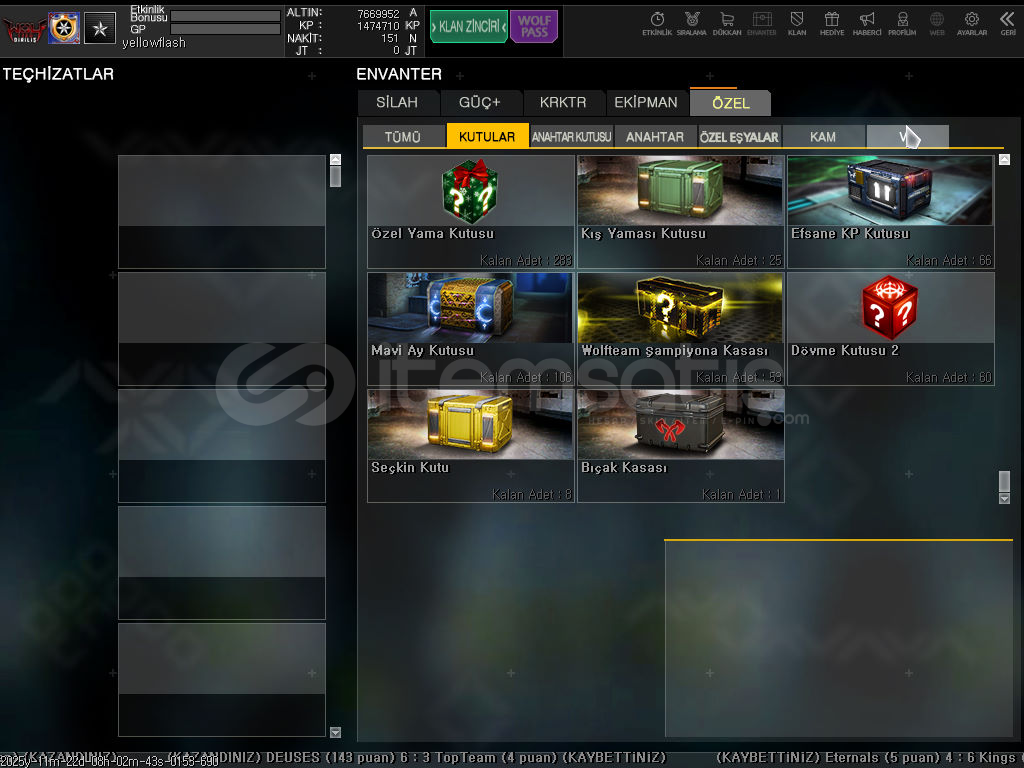Select the TÜMÜ filter tab
Screen dimensions: 1024x768
click(x=402, y=137)
